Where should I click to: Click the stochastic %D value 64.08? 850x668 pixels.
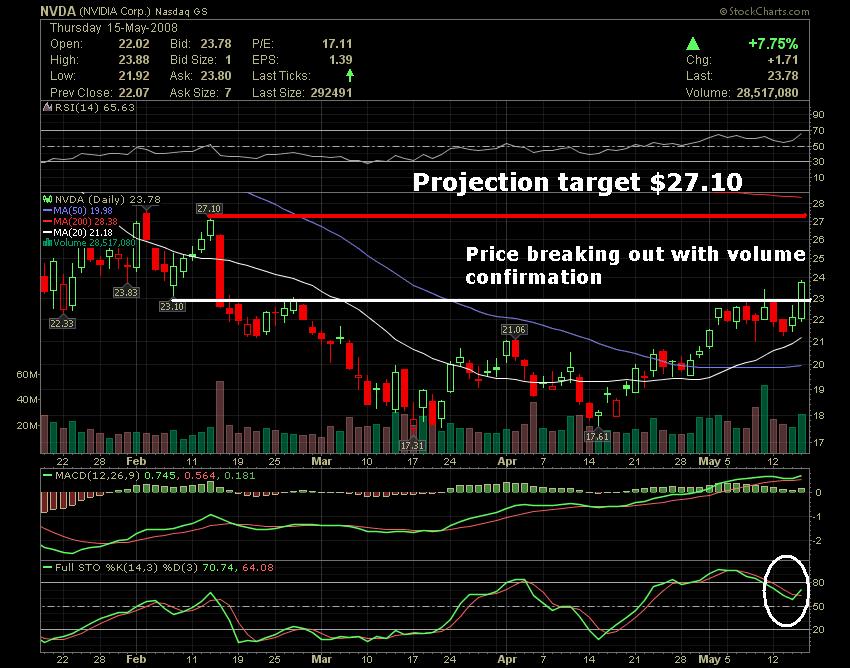click(258, 568)
